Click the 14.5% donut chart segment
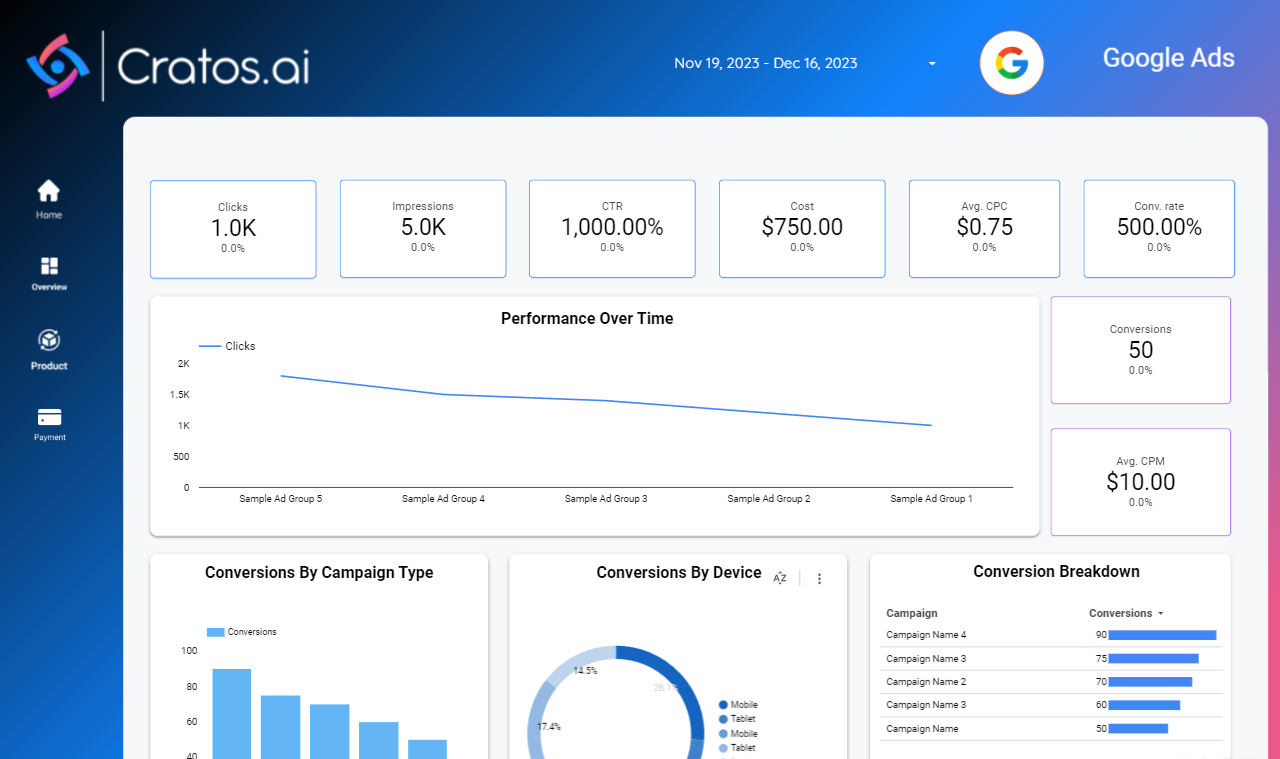The width and height of the screenshot is (1280, 759). click(x=579, y=667)
